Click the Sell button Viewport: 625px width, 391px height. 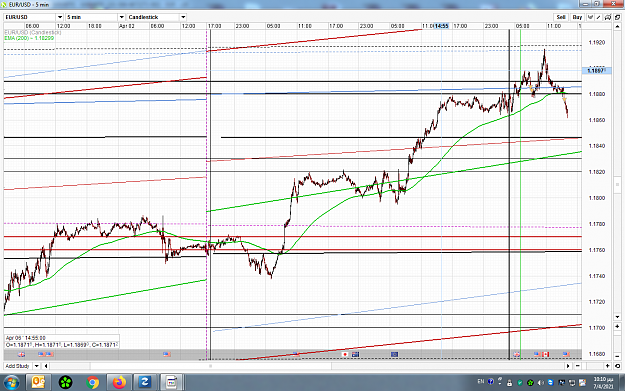tap(561, 17)
